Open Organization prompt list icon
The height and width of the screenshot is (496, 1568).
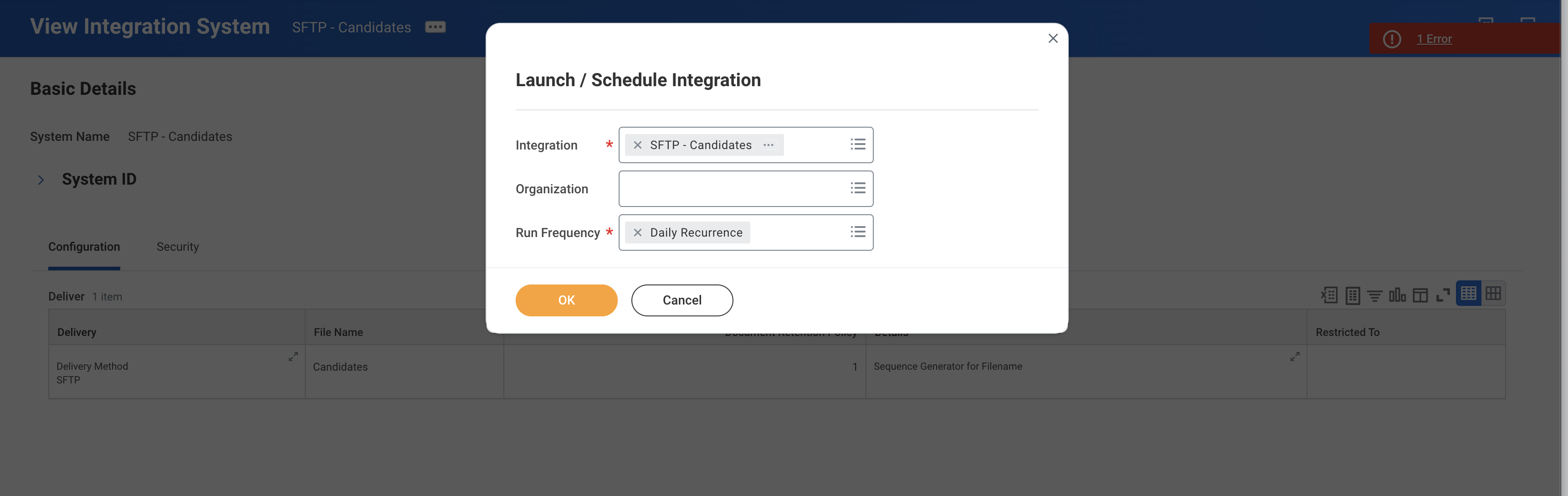tap(858, 188)
